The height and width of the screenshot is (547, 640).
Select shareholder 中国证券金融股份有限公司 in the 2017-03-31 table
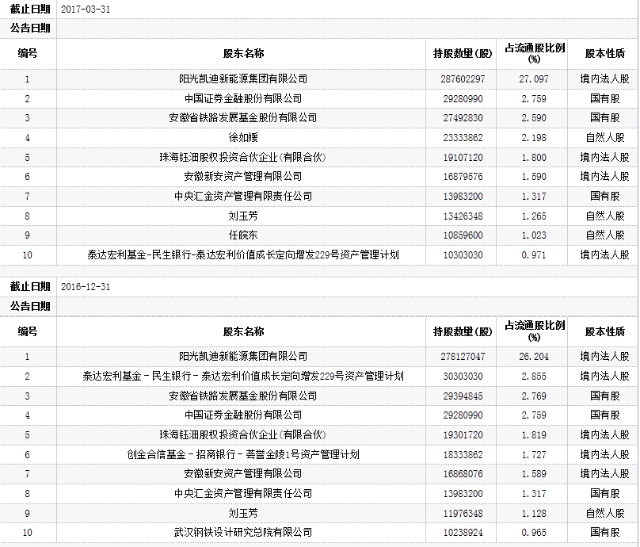tap(243, 98)
